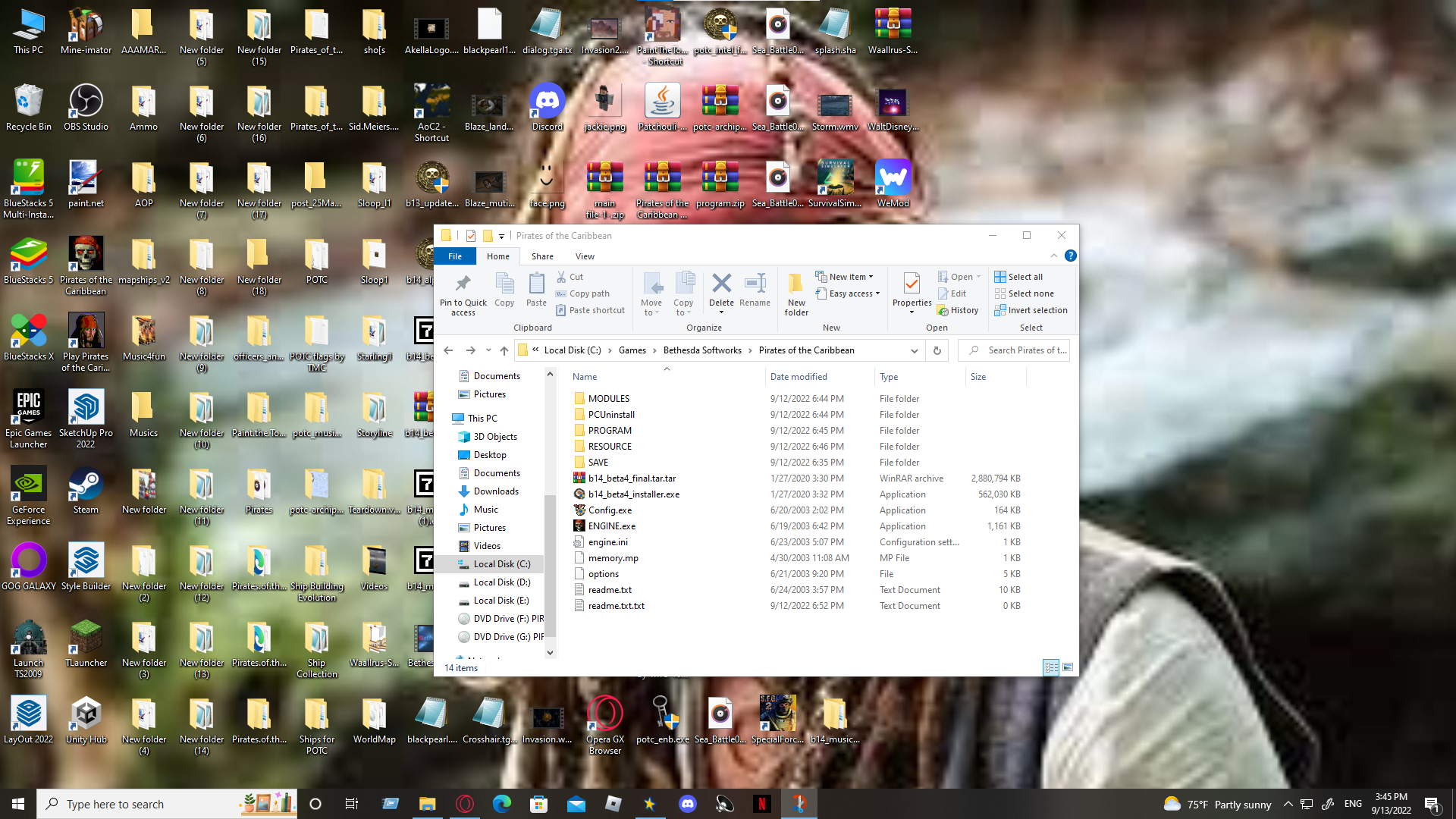Open recent locations dropdown arrow
The image size is (1456, 819).
[x=488, y=350]
